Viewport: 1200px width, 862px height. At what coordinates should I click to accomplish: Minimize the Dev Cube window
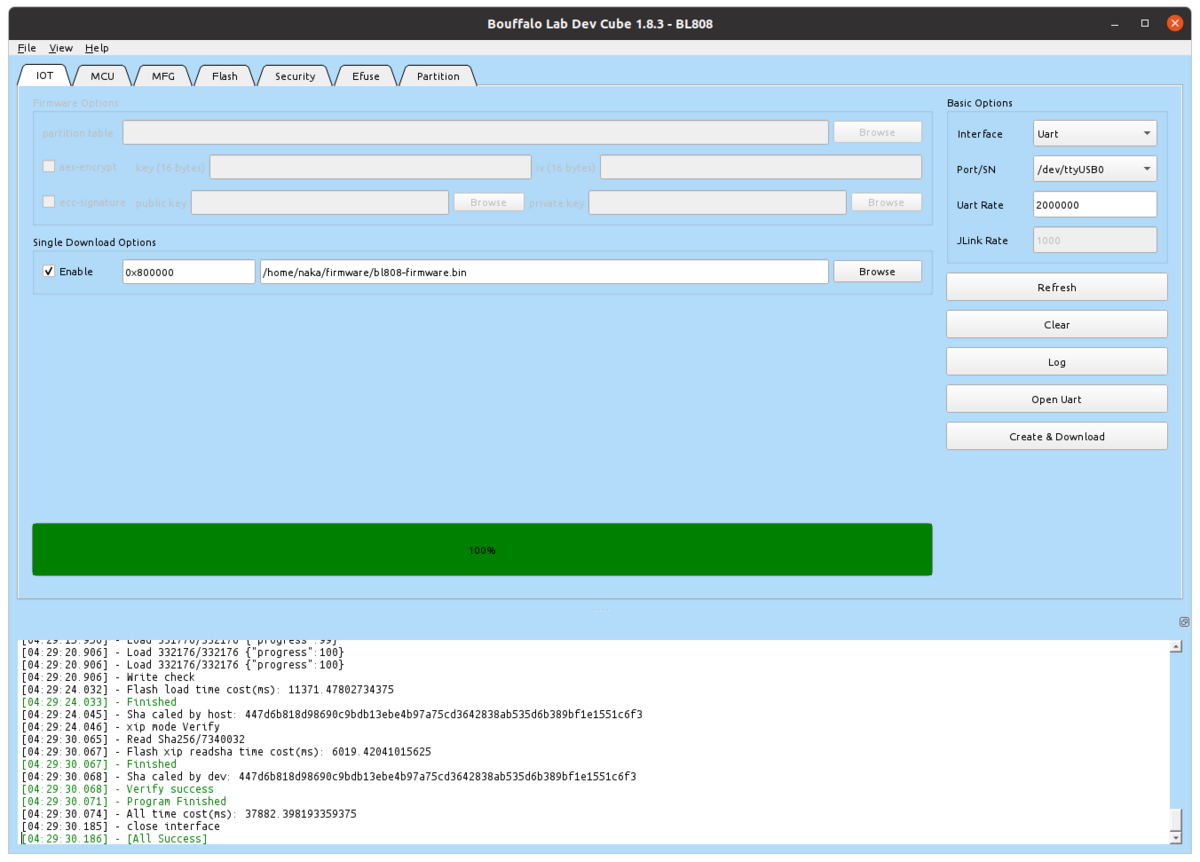click(1115, 23)
